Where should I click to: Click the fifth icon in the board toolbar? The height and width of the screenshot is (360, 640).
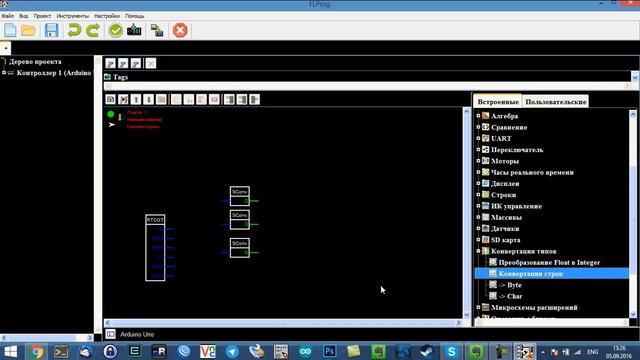(x=161, y=99)
